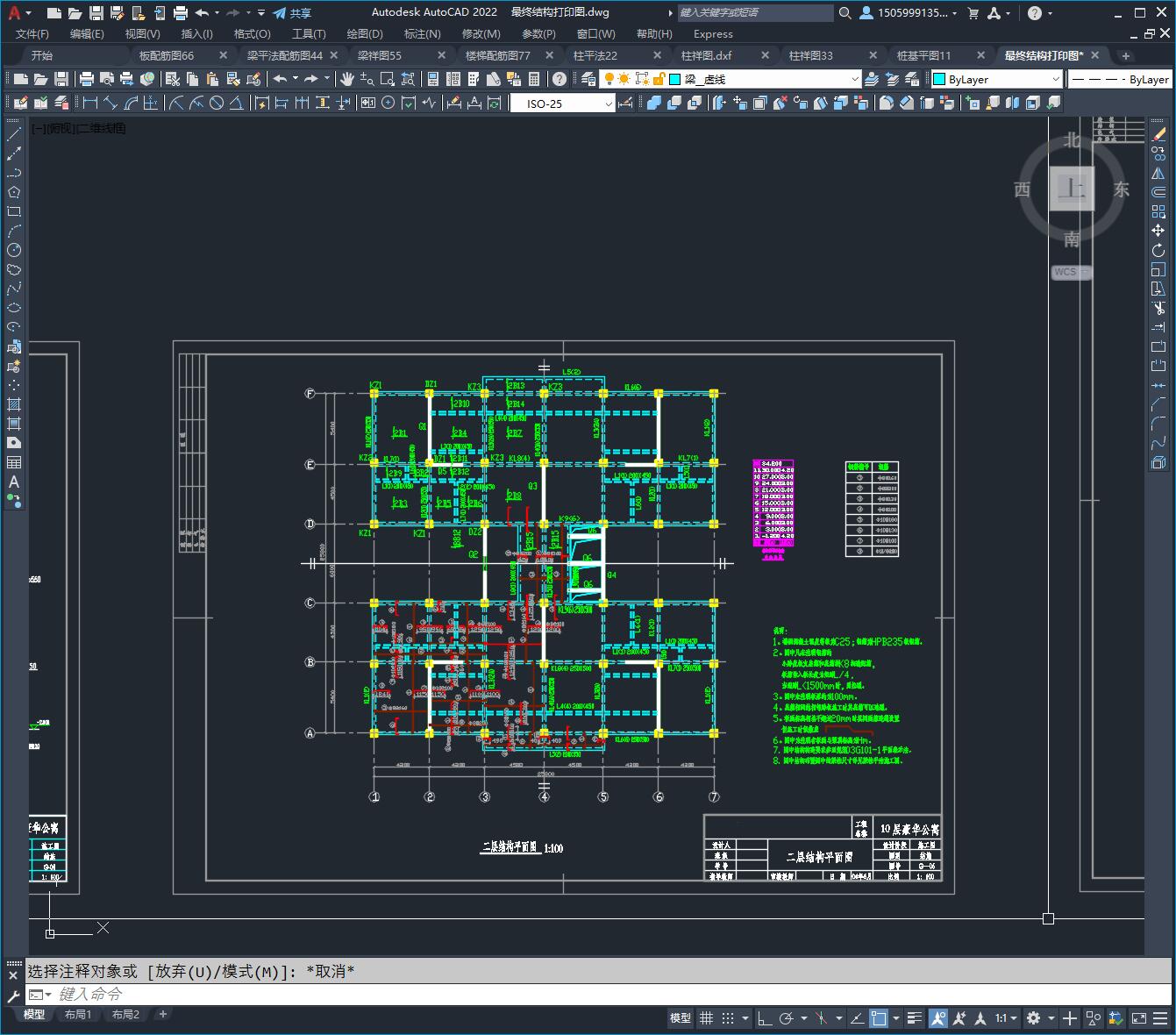Open the Layer Properties Manager icon
Screen dimensions: 1176x1035
(588, 79)
